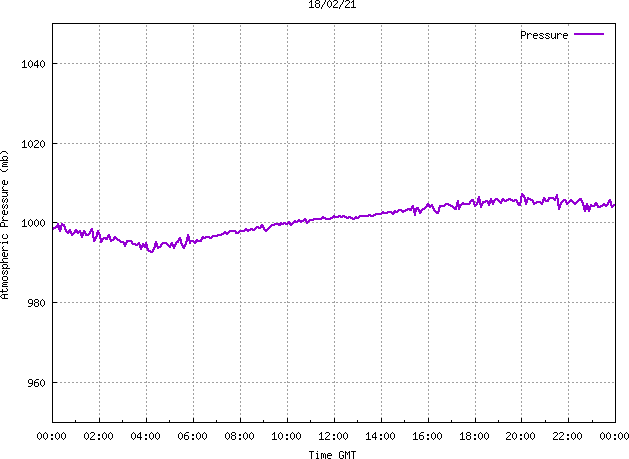Click the purple Pressure legend line sample
Screen dimensions: 629x459
[588, 35]
